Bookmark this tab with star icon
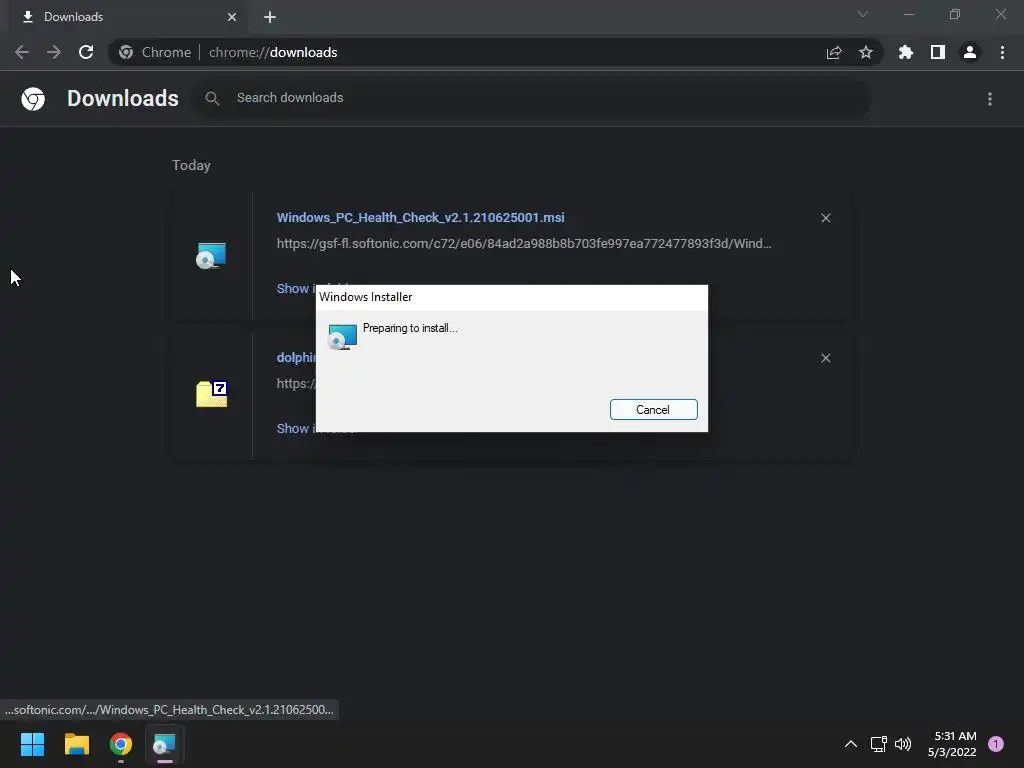The width and height of the screenshot is (1024, 768). [x=866, y=52]
